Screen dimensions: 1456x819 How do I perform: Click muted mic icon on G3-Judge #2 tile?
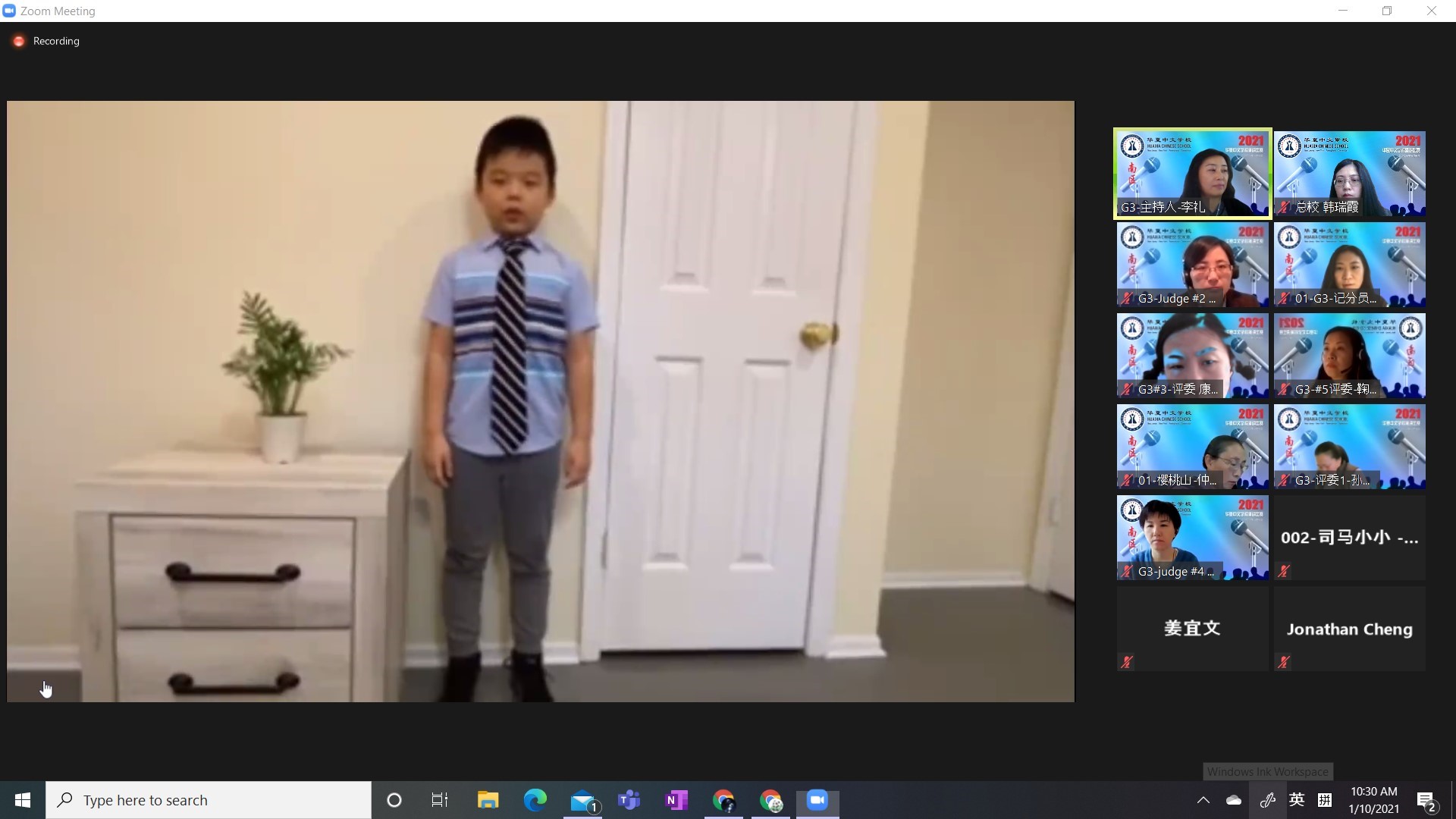[x=1127, y=298]
